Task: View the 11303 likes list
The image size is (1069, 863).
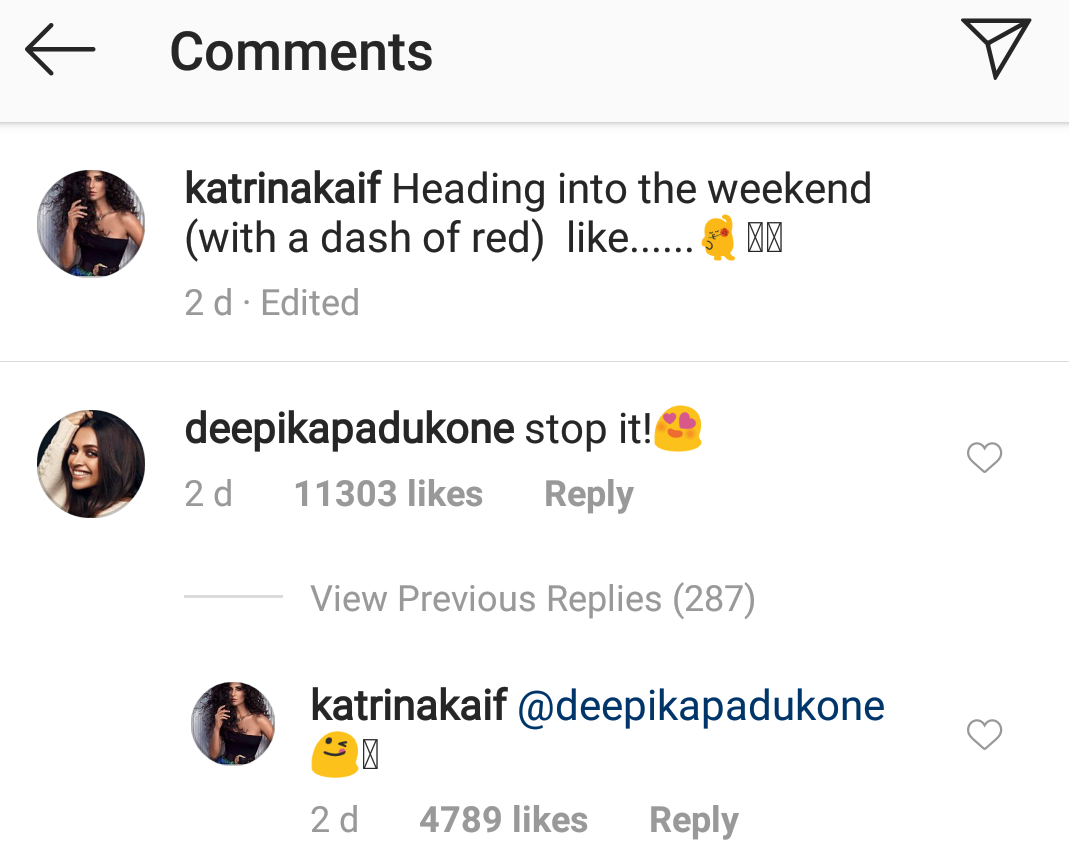Action: click(x=388, y=494)
